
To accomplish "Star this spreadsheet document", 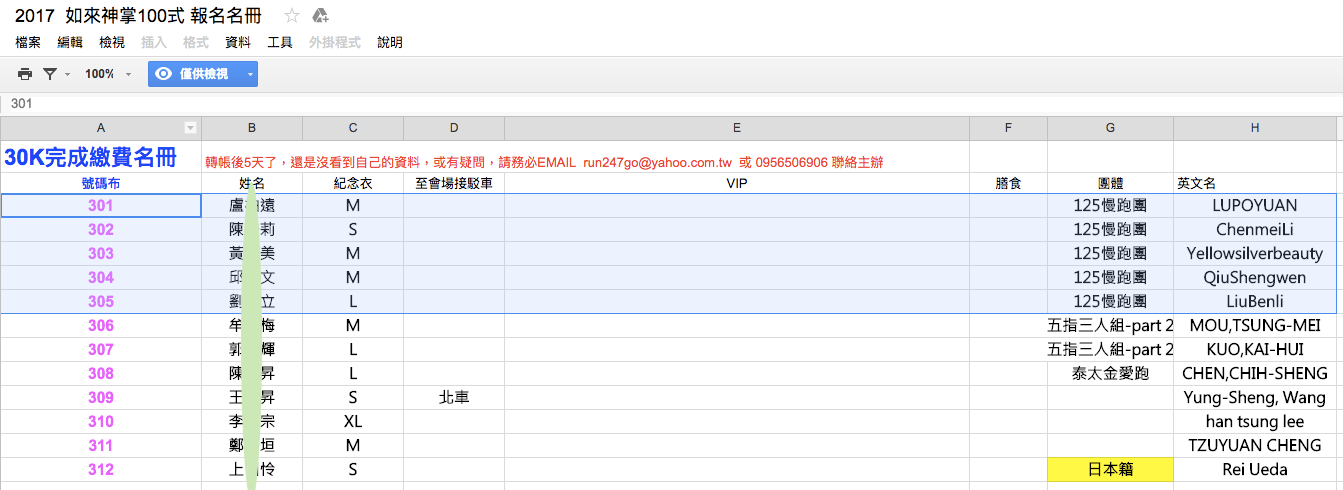I will coord(292,16).
